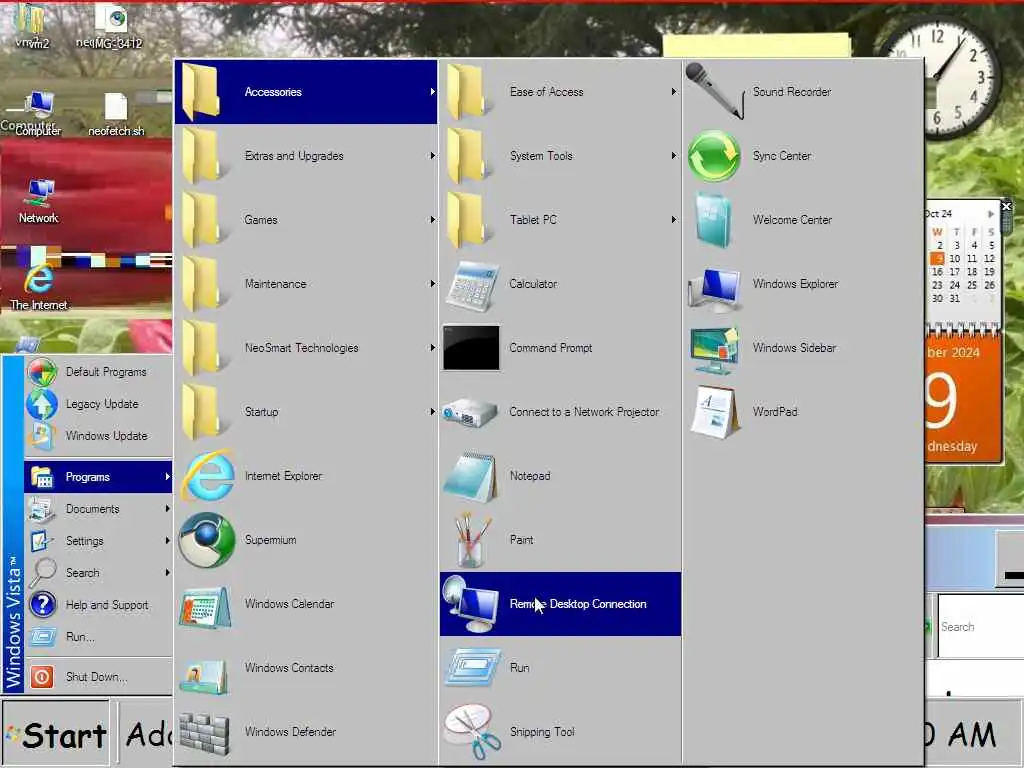
Task: Open Windows Update icon
Action: [42, 436]
